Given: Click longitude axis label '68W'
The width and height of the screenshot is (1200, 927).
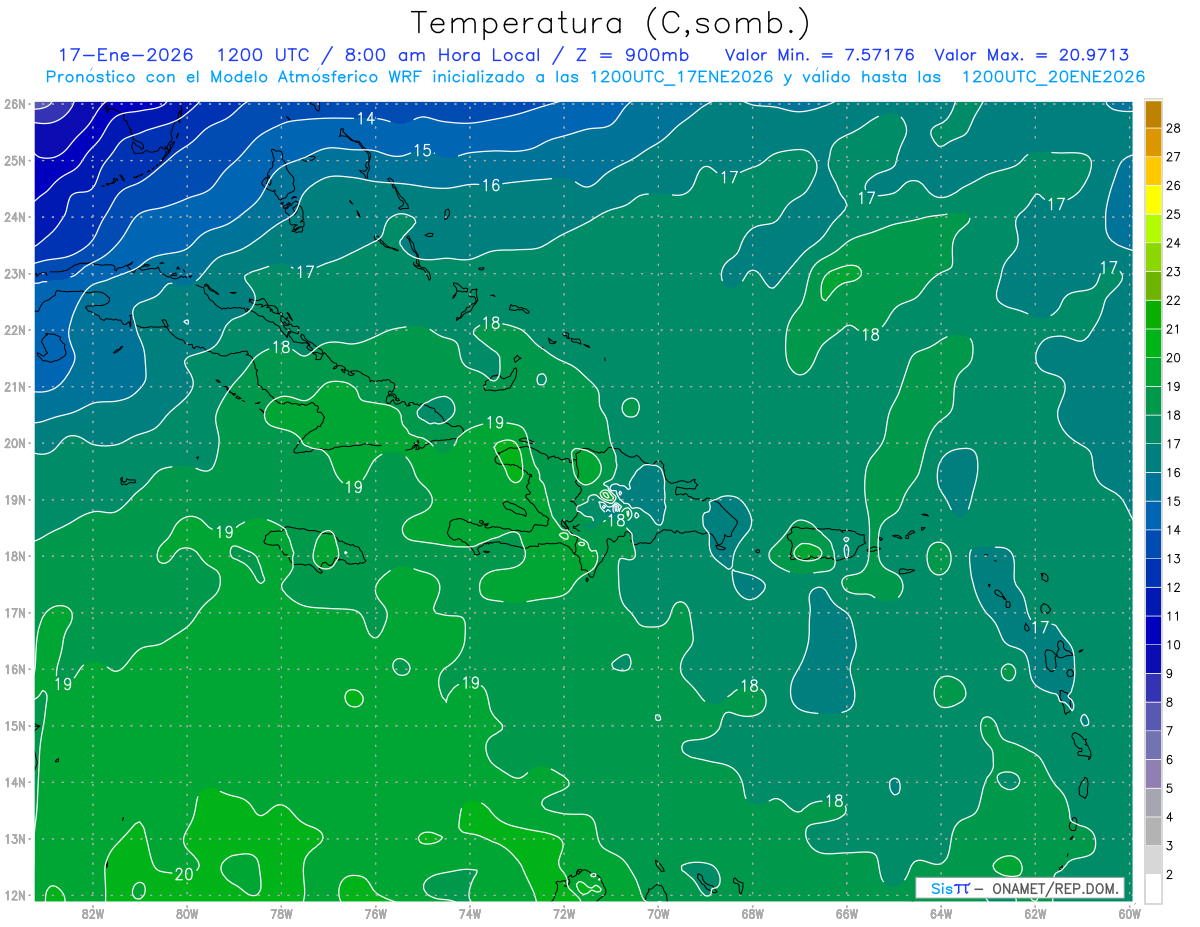Looking at the screenshot, I should point(752,913).
